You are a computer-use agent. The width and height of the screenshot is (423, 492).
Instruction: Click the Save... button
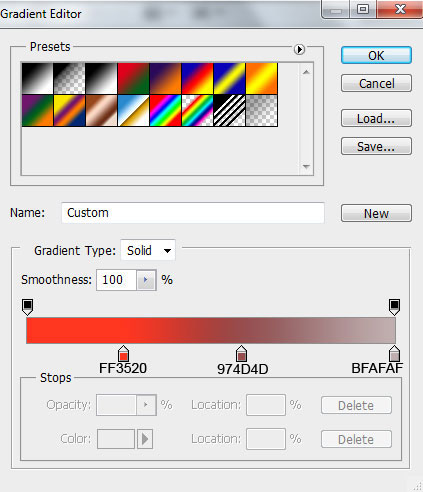coord(376,146)
